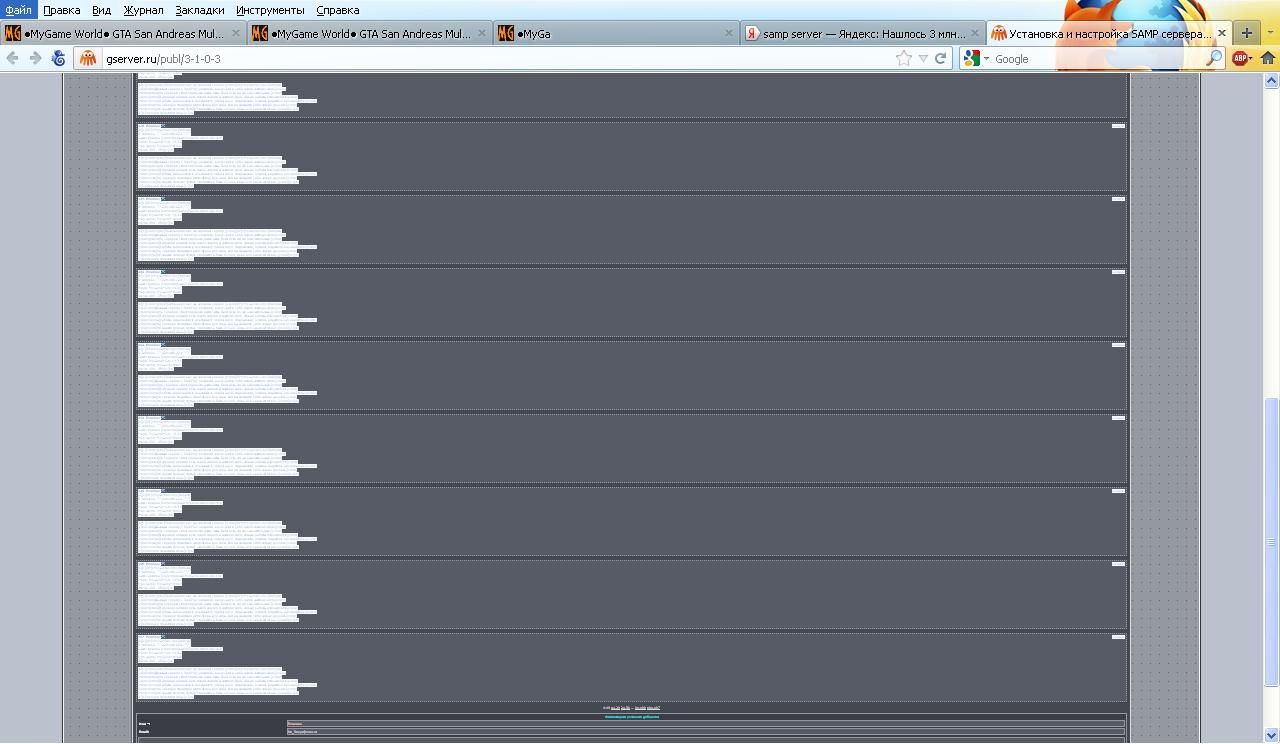Click the vertical scrollbar thumb
Viewport: 1280px width, 744px height.
(x=1272, y=542)
